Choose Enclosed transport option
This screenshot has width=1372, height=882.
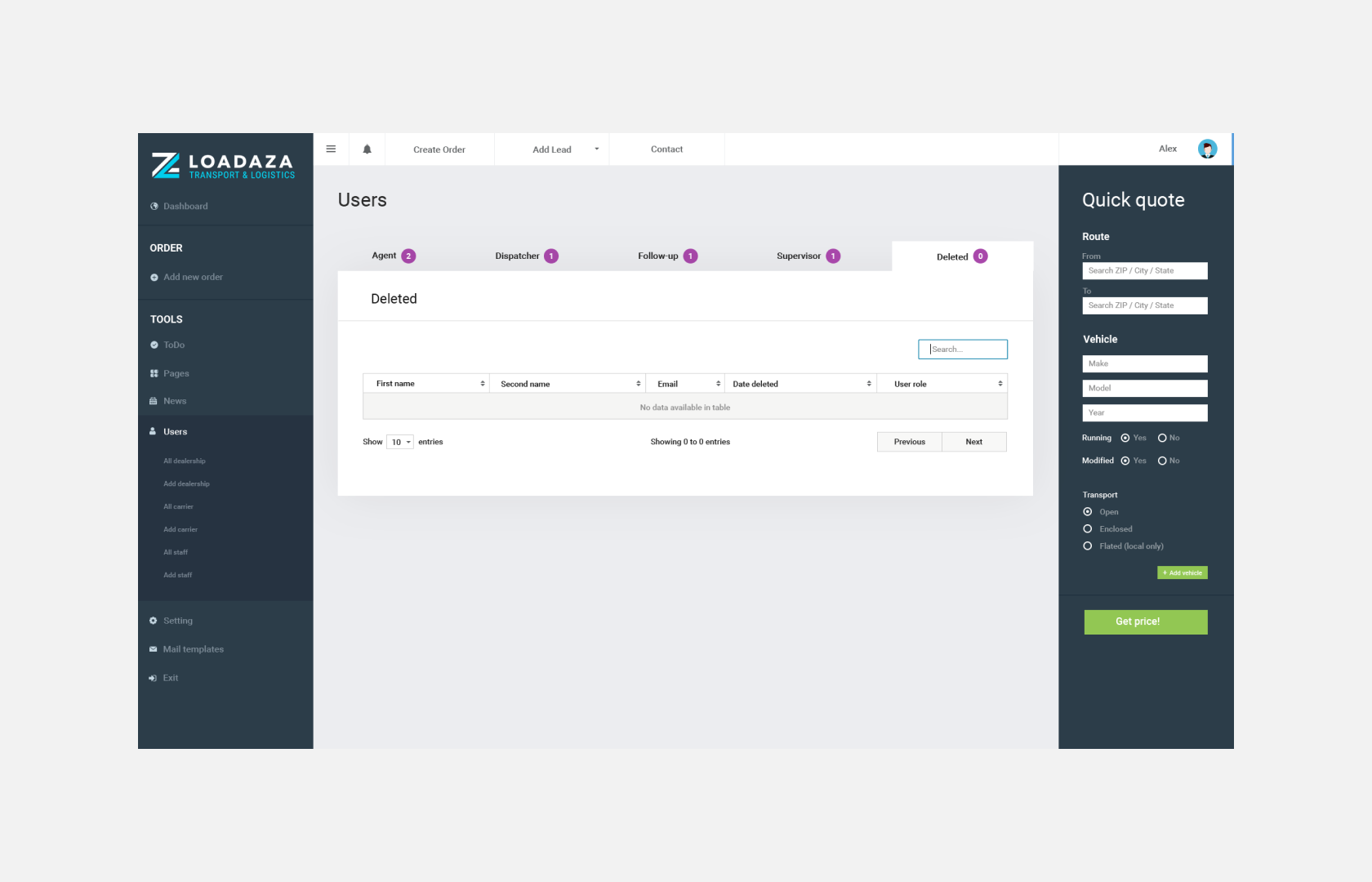[1088, 529]
